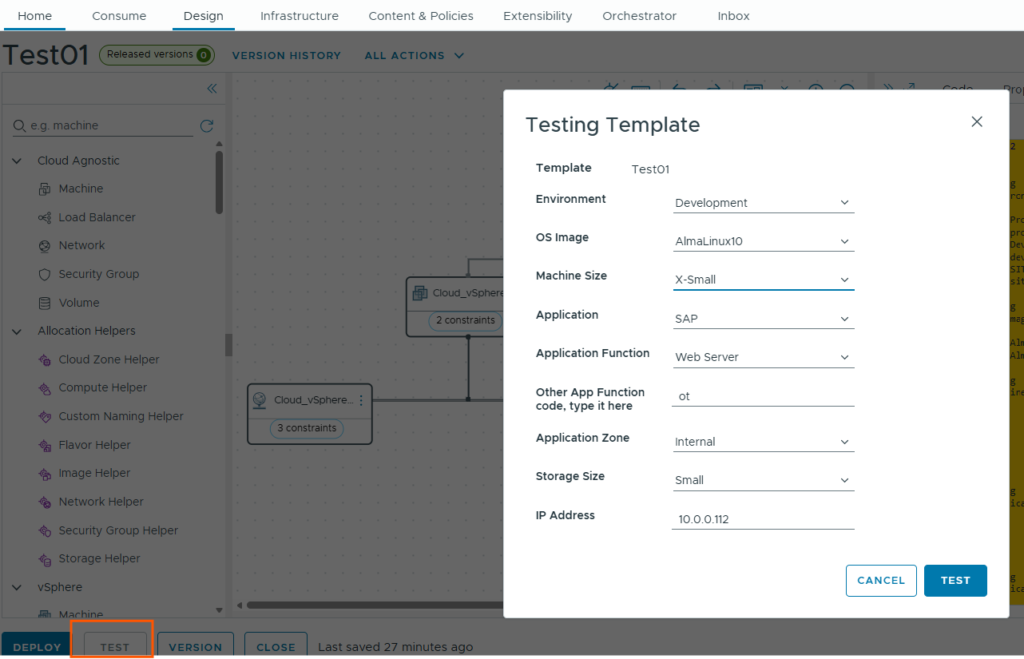Click the Load Balancer resource icon
Screen dimensions: 1024x659
click(x=44, y=217)
